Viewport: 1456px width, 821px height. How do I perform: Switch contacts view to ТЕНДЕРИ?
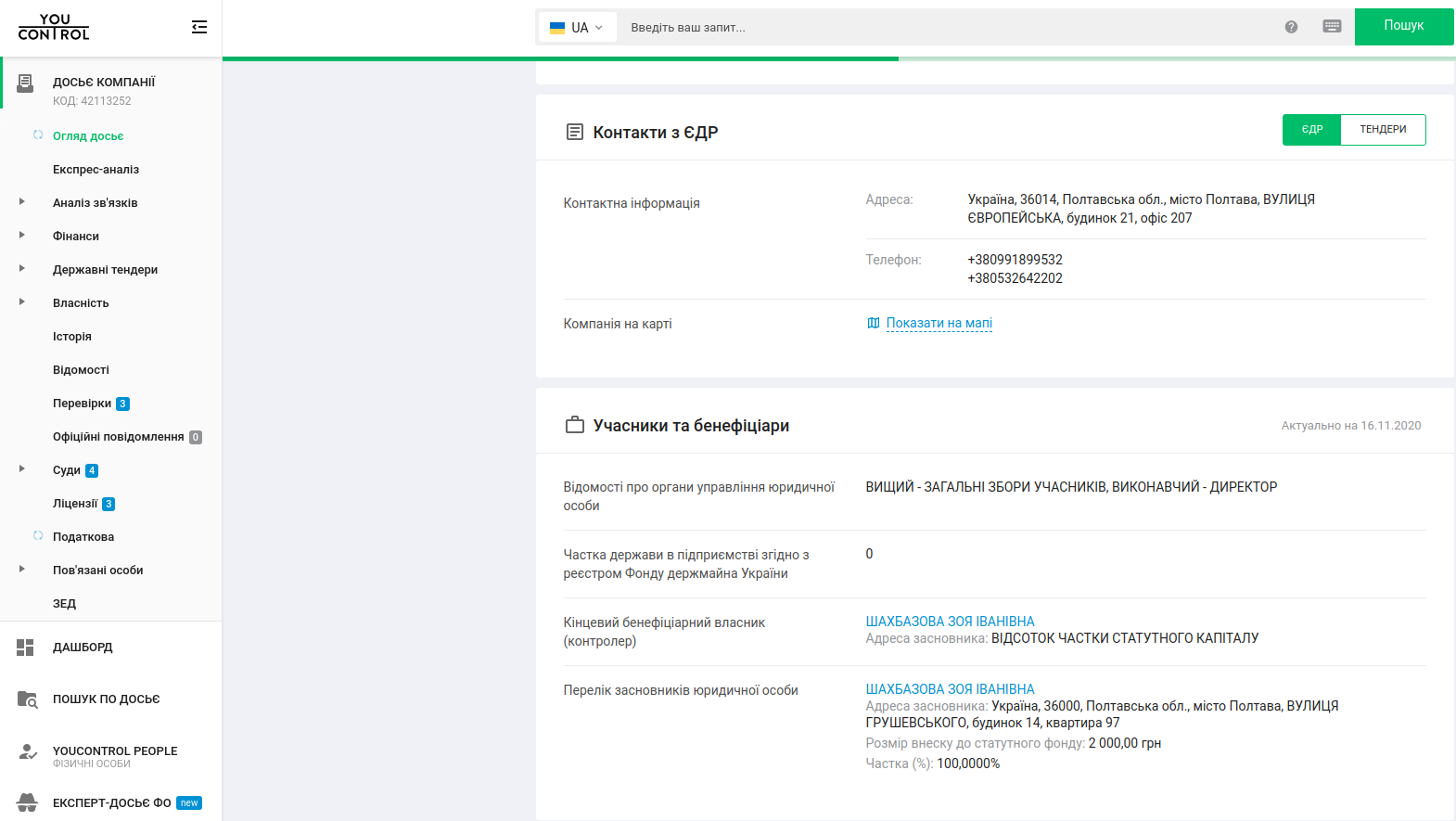click(x=1383, y=130)
